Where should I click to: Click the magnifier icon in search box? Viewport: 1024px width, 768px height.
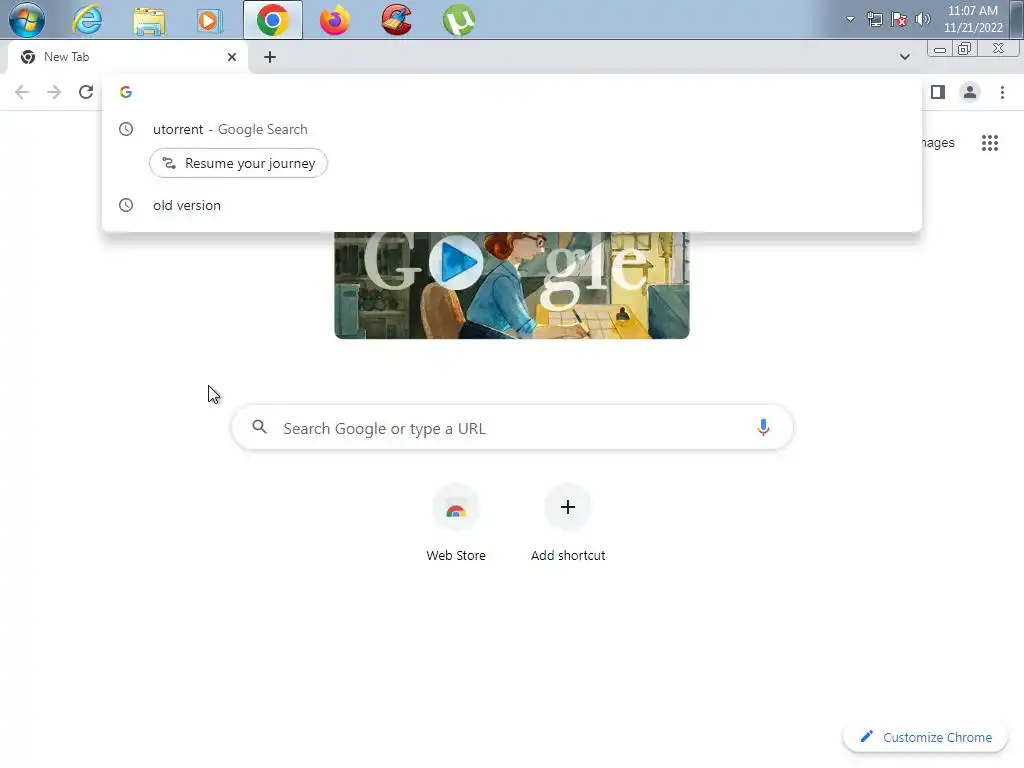(259, 427)
